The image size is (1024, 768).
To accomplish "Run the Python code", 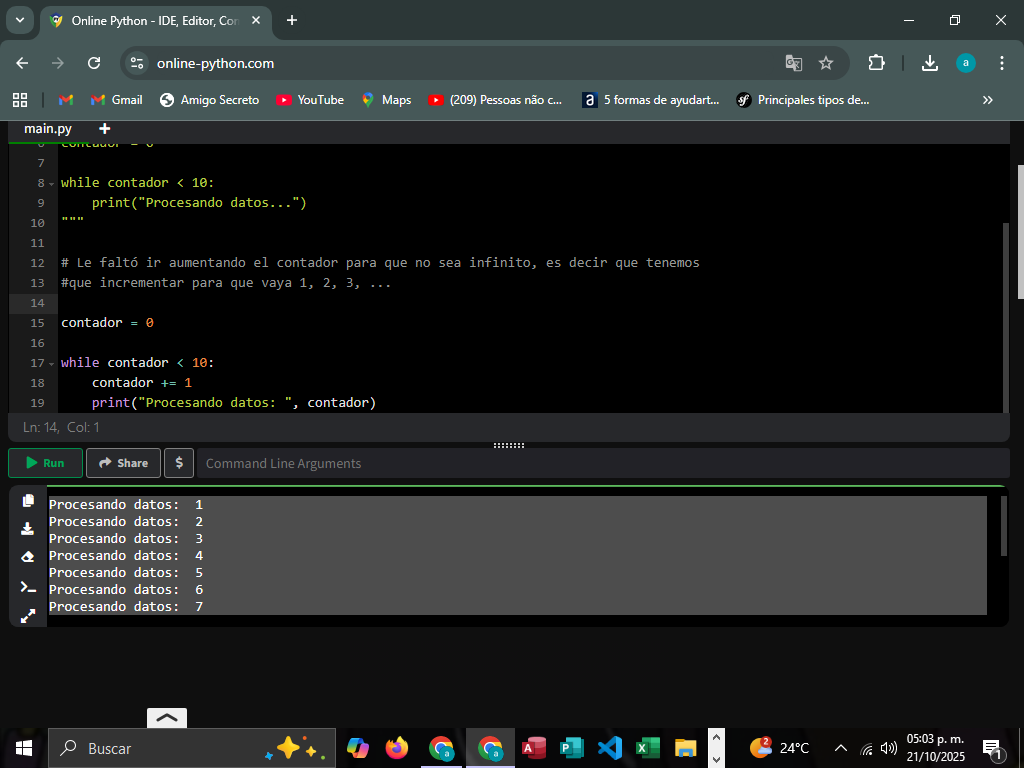I will (45, 463).
